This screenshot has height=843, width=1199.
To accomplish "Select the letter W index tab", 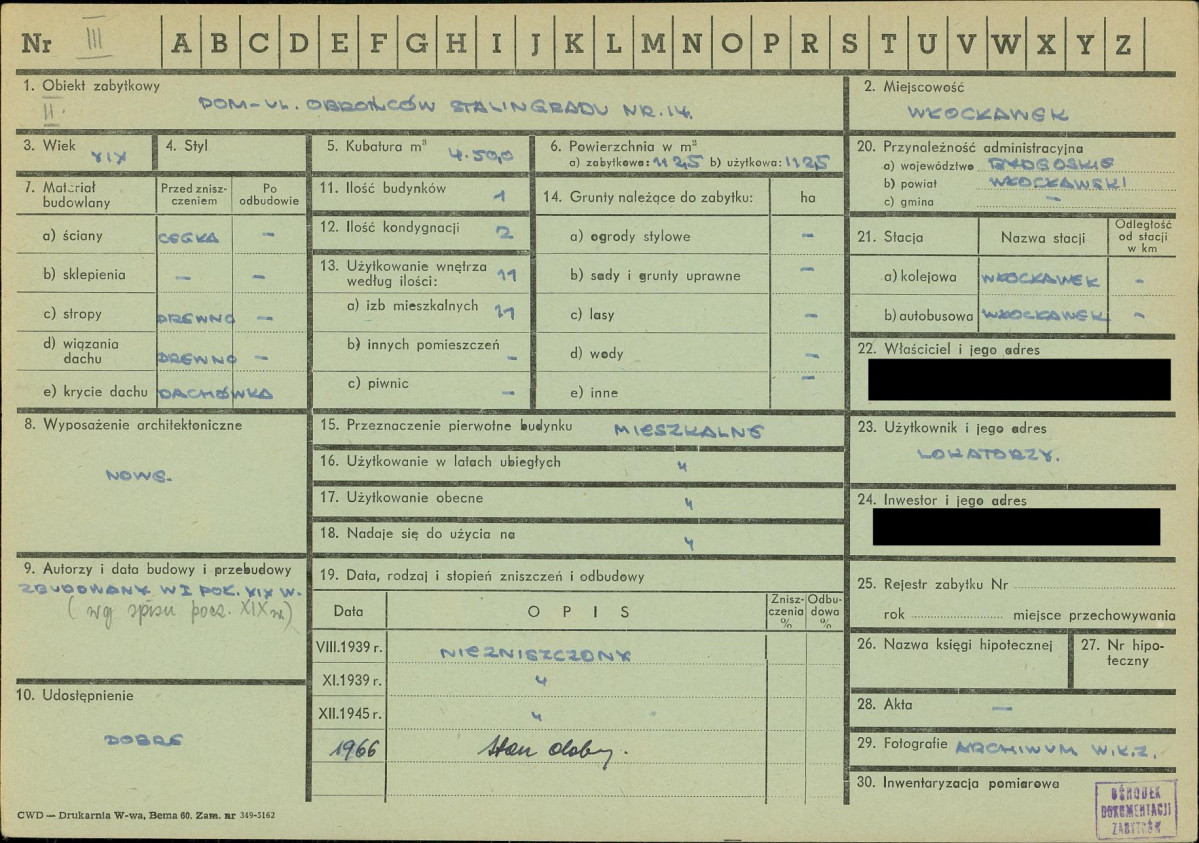I will 1007,44.
